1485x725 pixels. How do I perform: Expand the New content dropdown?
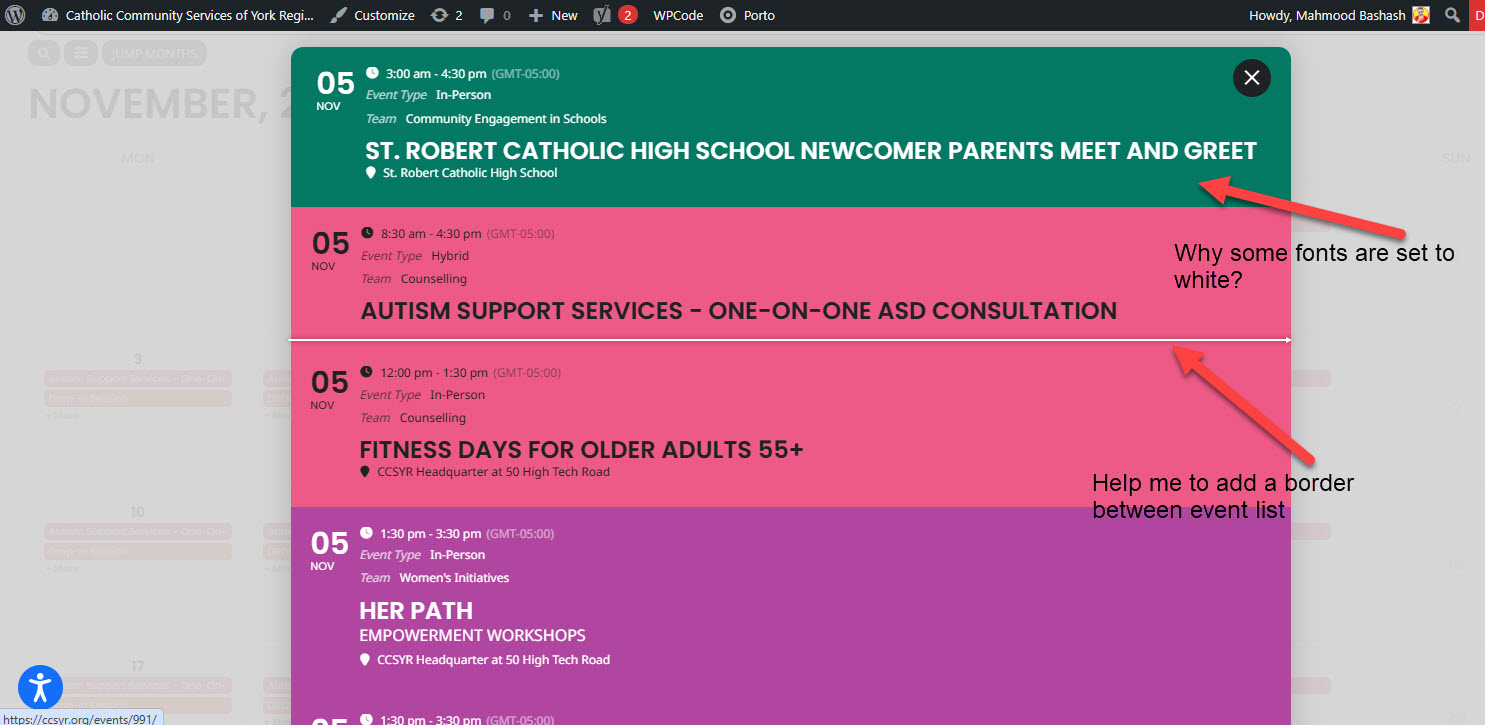(x=553, y=15)
